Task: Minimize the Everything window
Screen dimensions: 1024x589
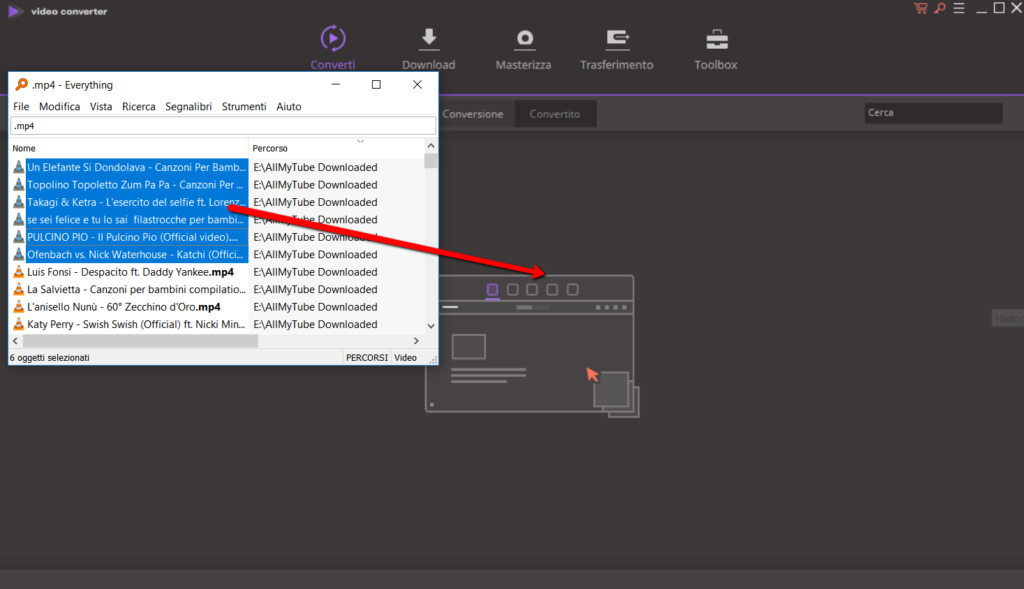Action: coord(336,84)
